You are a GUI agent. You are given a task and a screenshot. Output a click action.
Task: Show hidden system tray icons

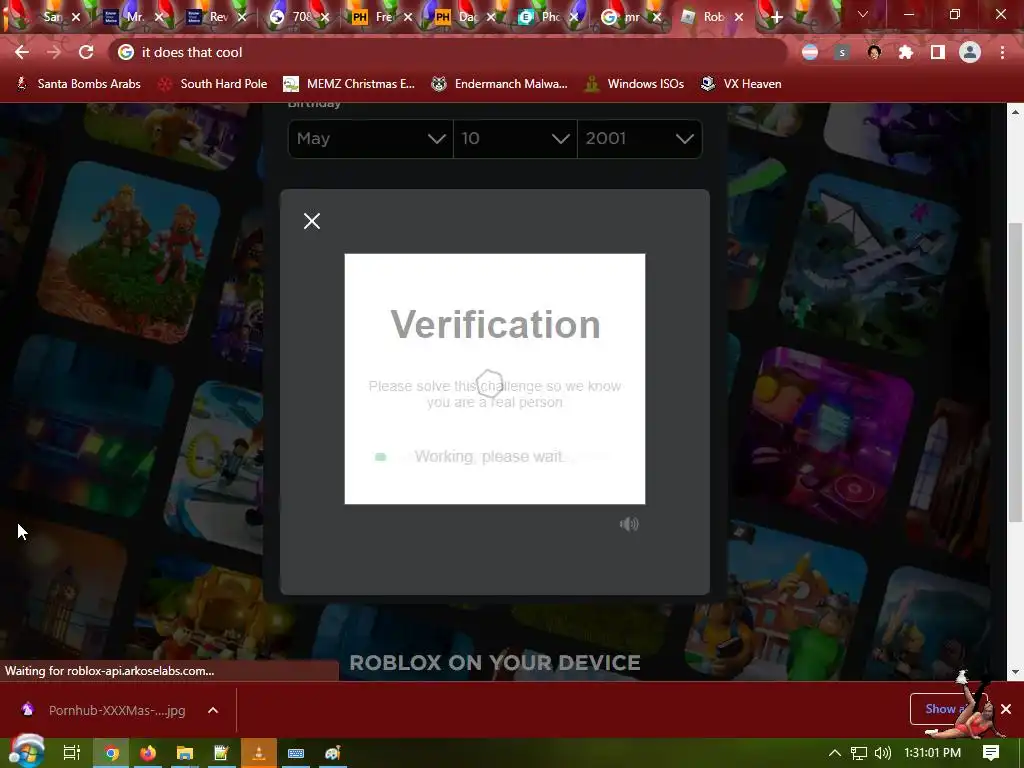coord(835,753)
